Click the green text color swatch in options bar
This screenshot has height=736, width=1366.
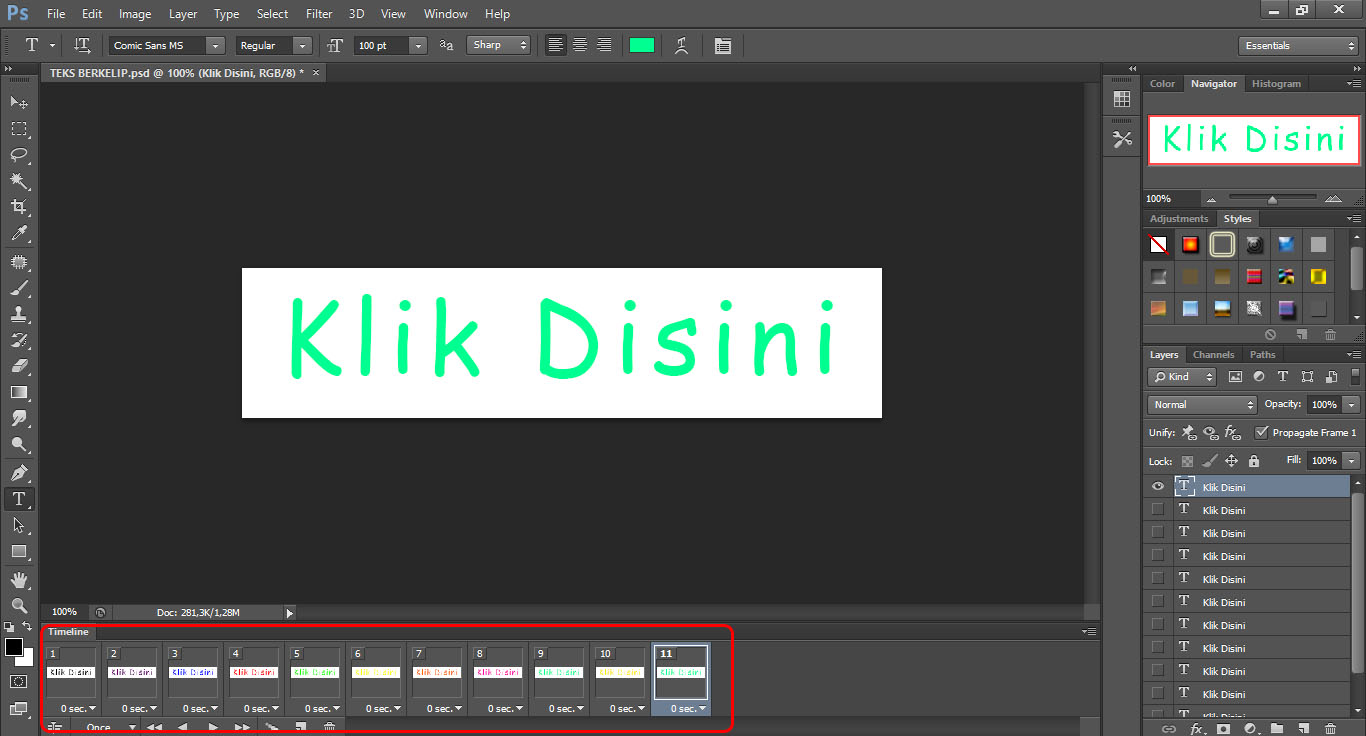point(641,45)
